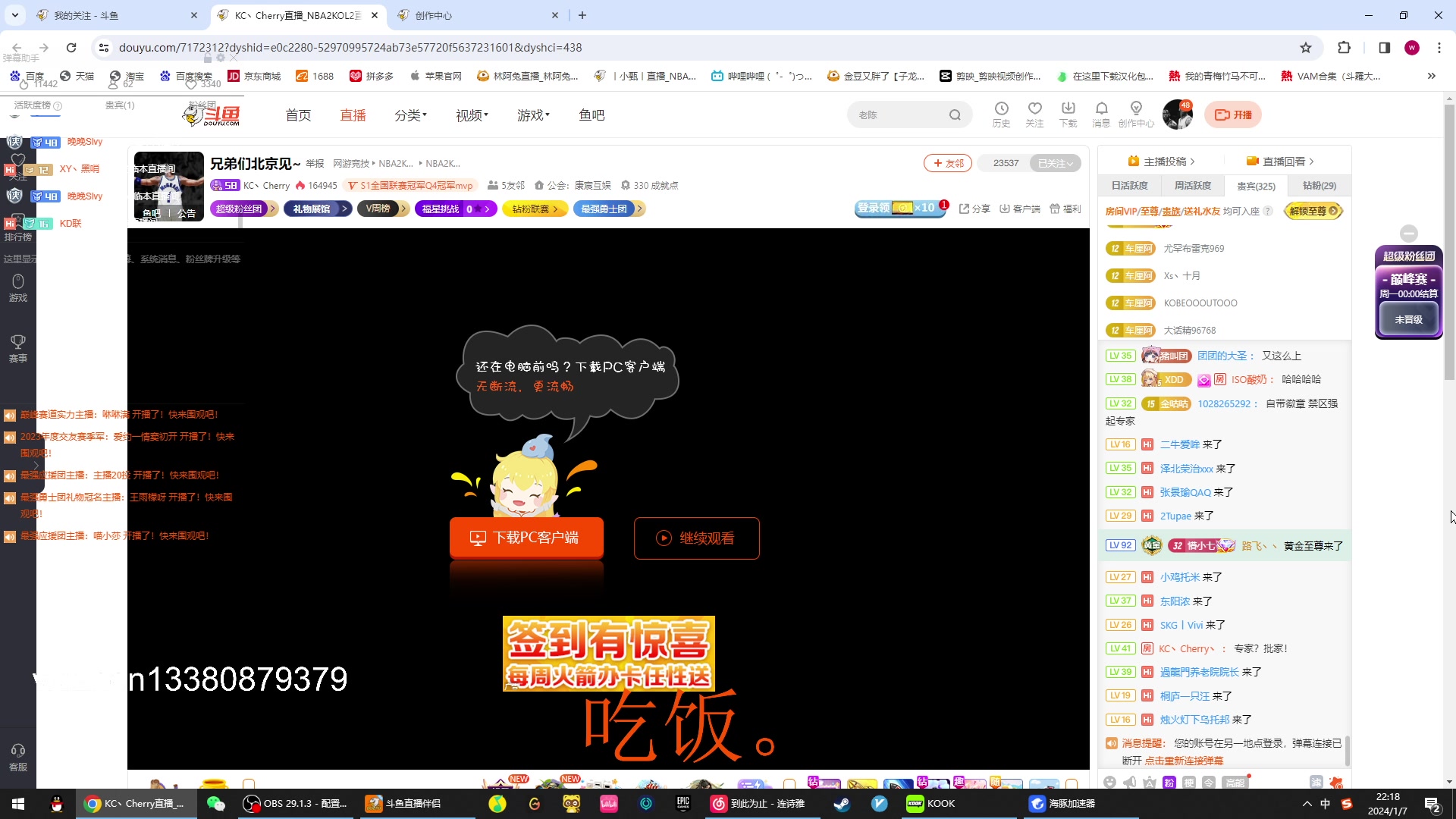Open the user avatar profile picture

coord(1177,115)
